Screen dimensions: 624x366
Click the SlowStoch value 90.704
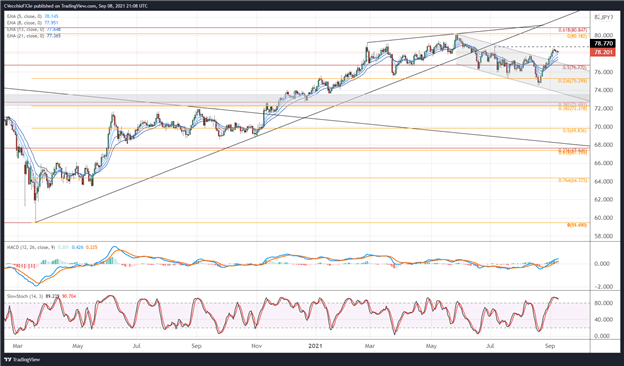point(69,296)
